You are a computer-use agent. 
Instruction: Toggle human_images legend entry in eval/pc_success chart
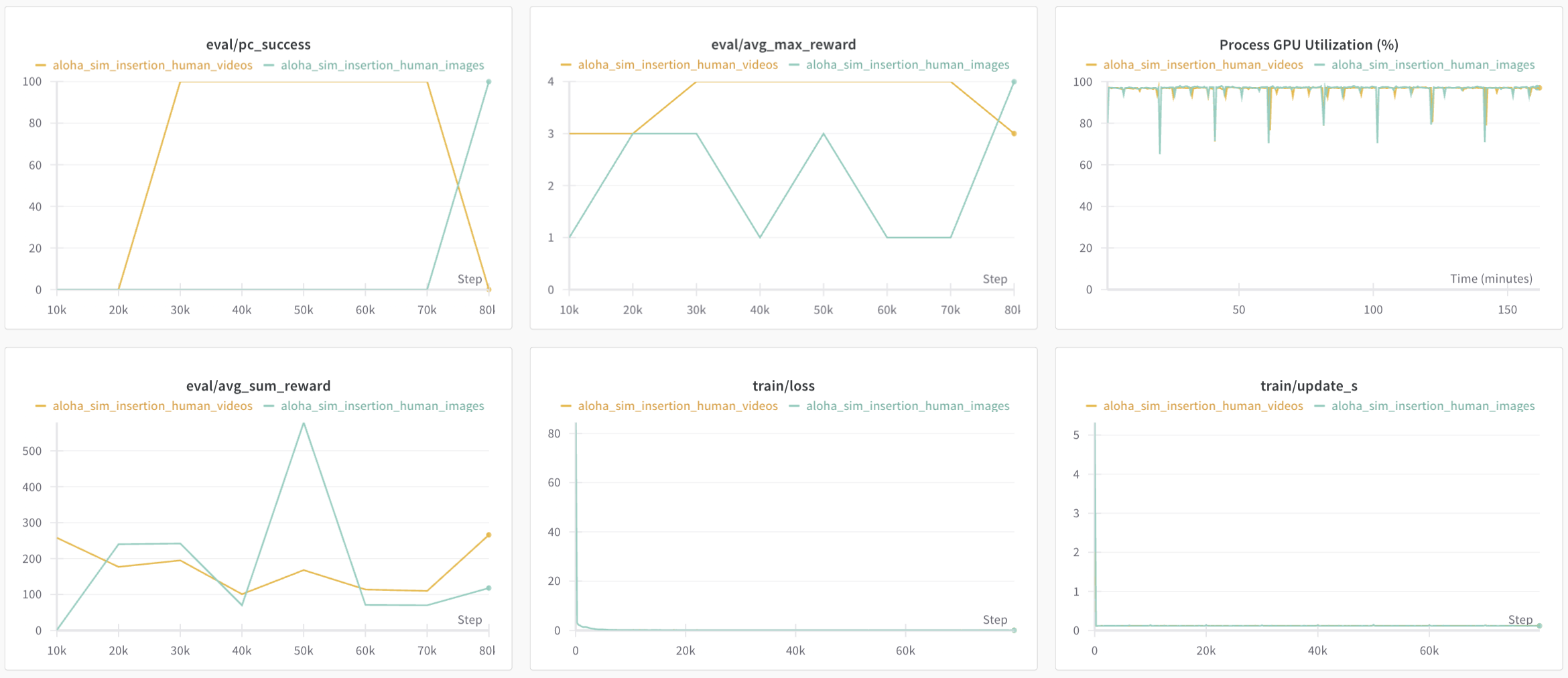382,65
